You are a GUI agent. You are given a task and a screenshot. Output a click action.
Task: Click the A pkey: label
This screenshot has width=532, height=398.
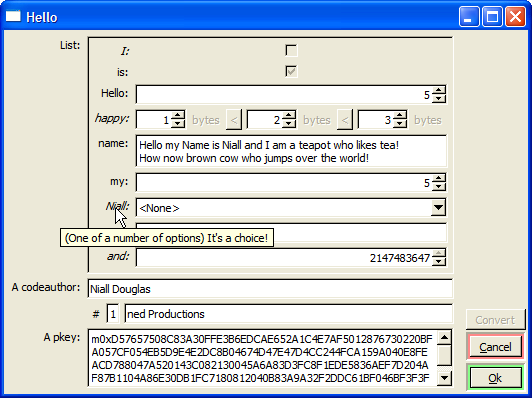tap(62, 337)
